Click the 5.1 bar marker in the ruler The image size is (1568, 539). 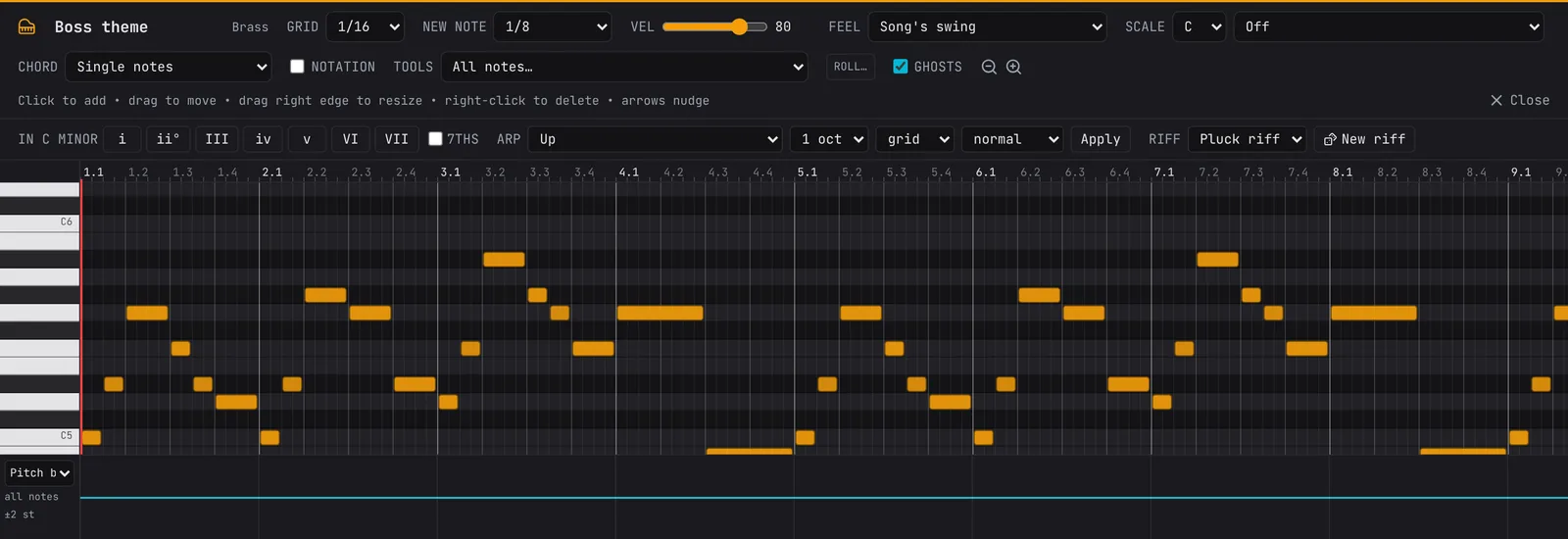click(x=807, y=171)
